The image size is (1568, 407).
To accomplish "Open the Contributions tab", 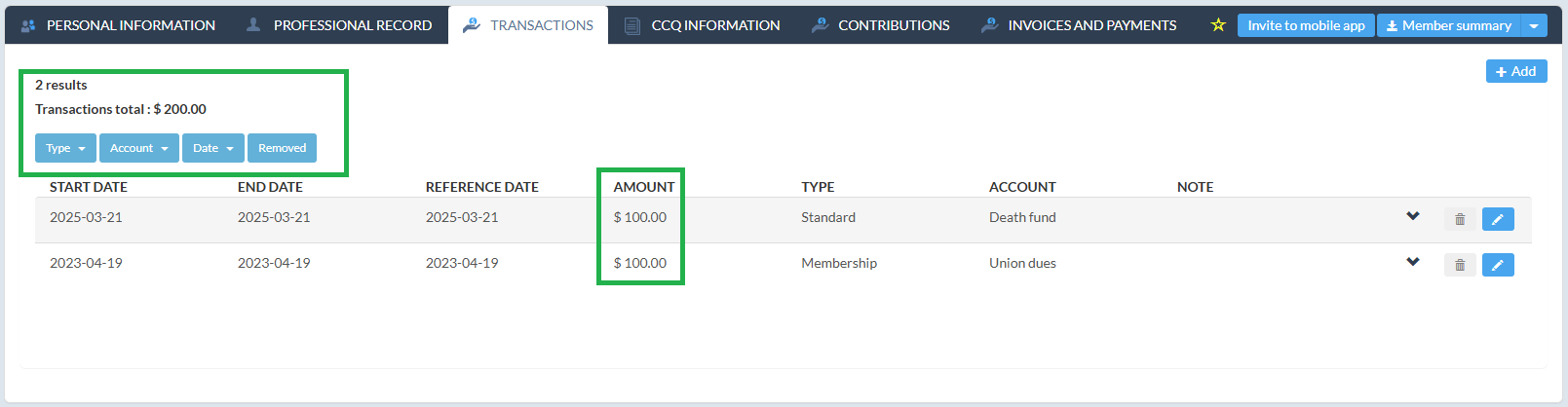I will click(x=881, y=25).
